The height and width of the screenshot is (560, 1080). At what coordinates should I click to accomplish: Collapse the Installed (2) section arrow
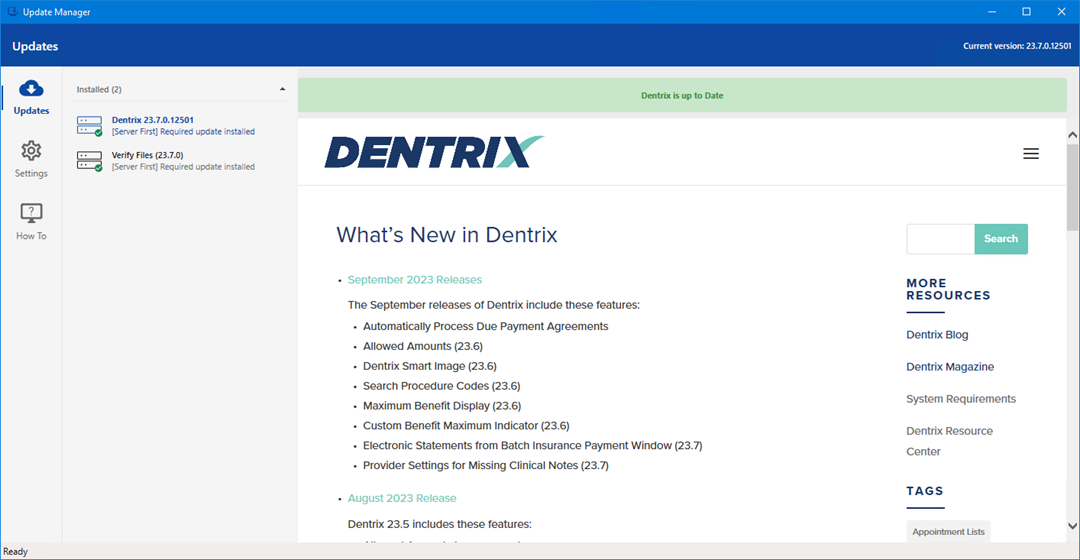click(x=282, y=90)
